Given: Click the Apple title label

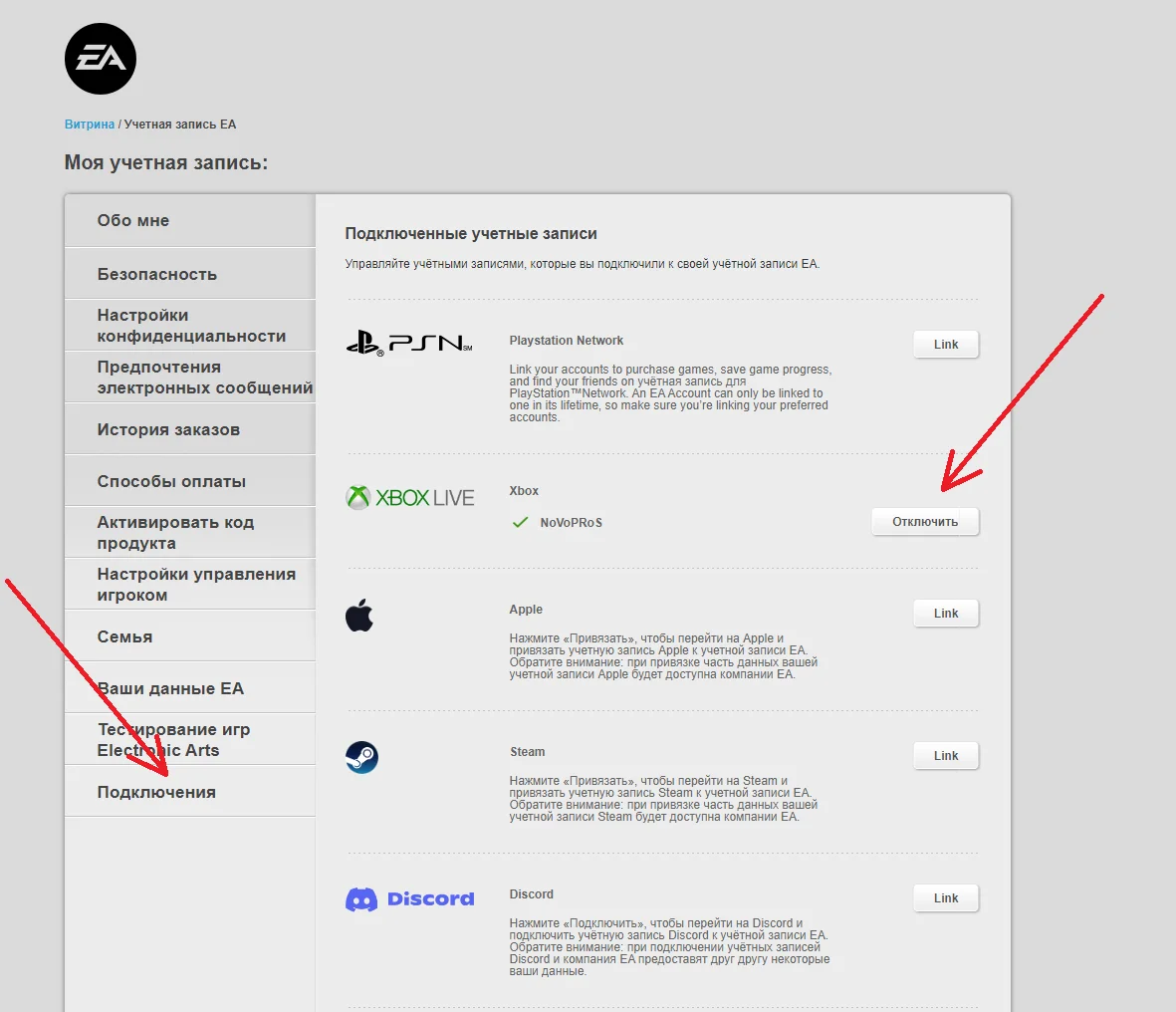Looking at the screenshot, I should pos(526,610).
